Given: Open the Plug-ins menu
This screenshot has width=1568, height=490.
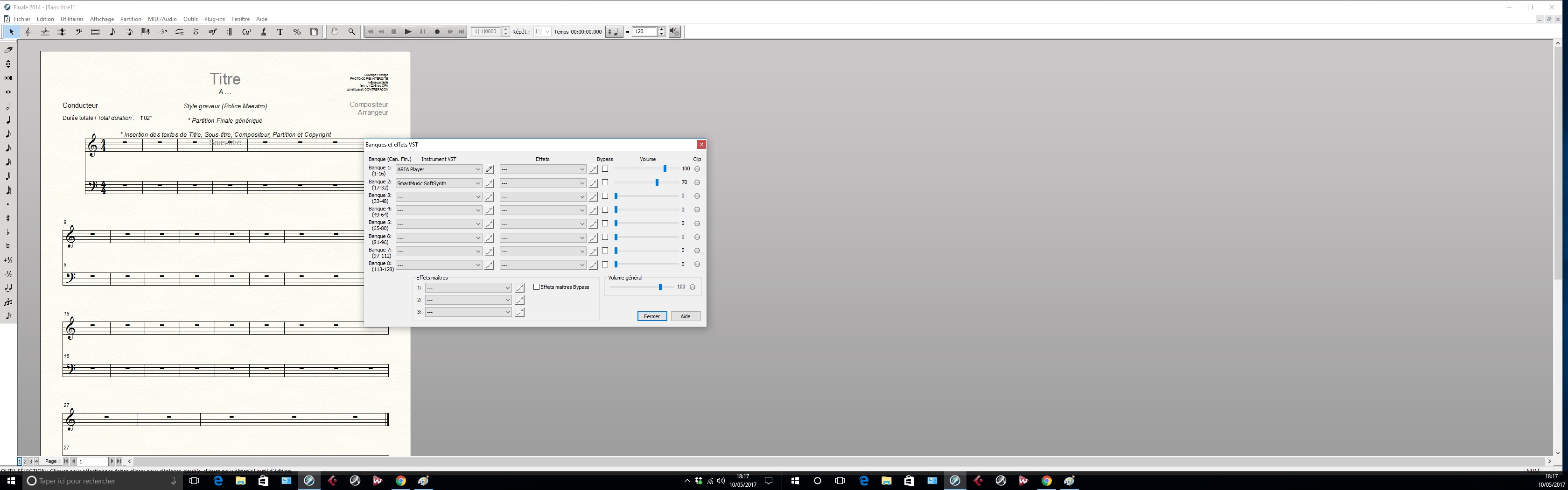Looking at the screenshot, I should click(214, 20).
